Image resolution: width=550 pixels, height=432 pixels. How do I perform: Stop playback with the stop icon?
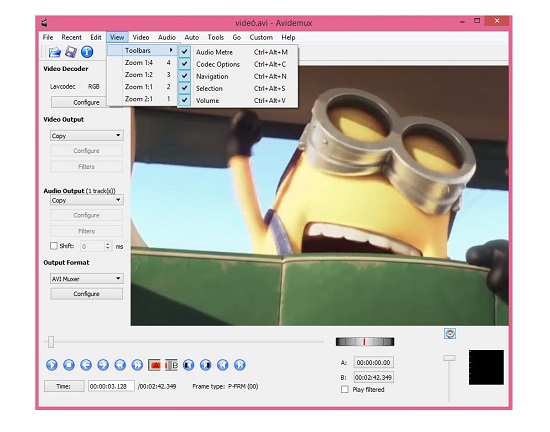69,365
